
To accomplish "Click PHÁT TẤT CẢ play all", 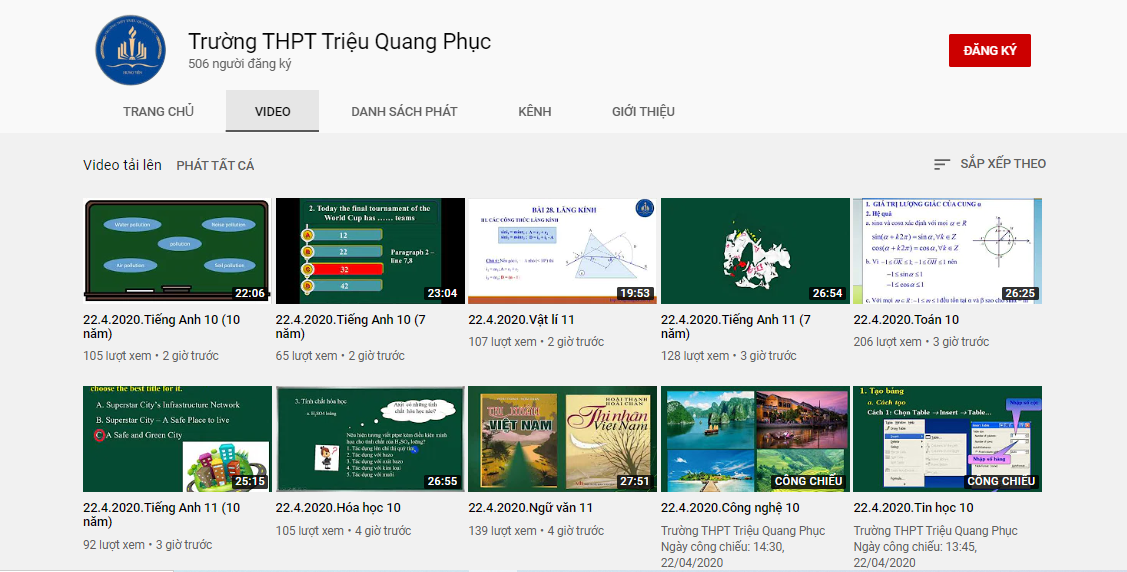I will coord(216,165).
